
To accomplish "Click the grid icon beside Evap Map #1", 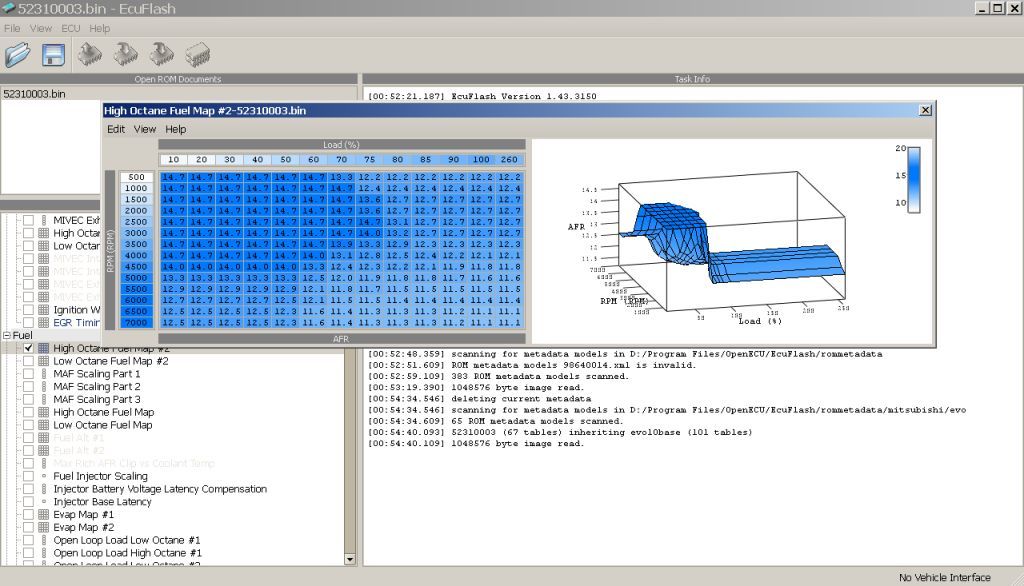I will (44, 514).
